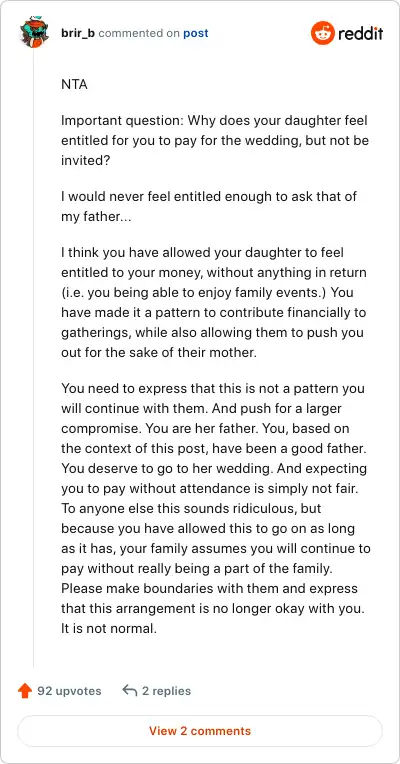Image resolution: width=400 pixels, height=764 pixels.
Task: Follow the blue "post" link
Action: coord(196,34)
